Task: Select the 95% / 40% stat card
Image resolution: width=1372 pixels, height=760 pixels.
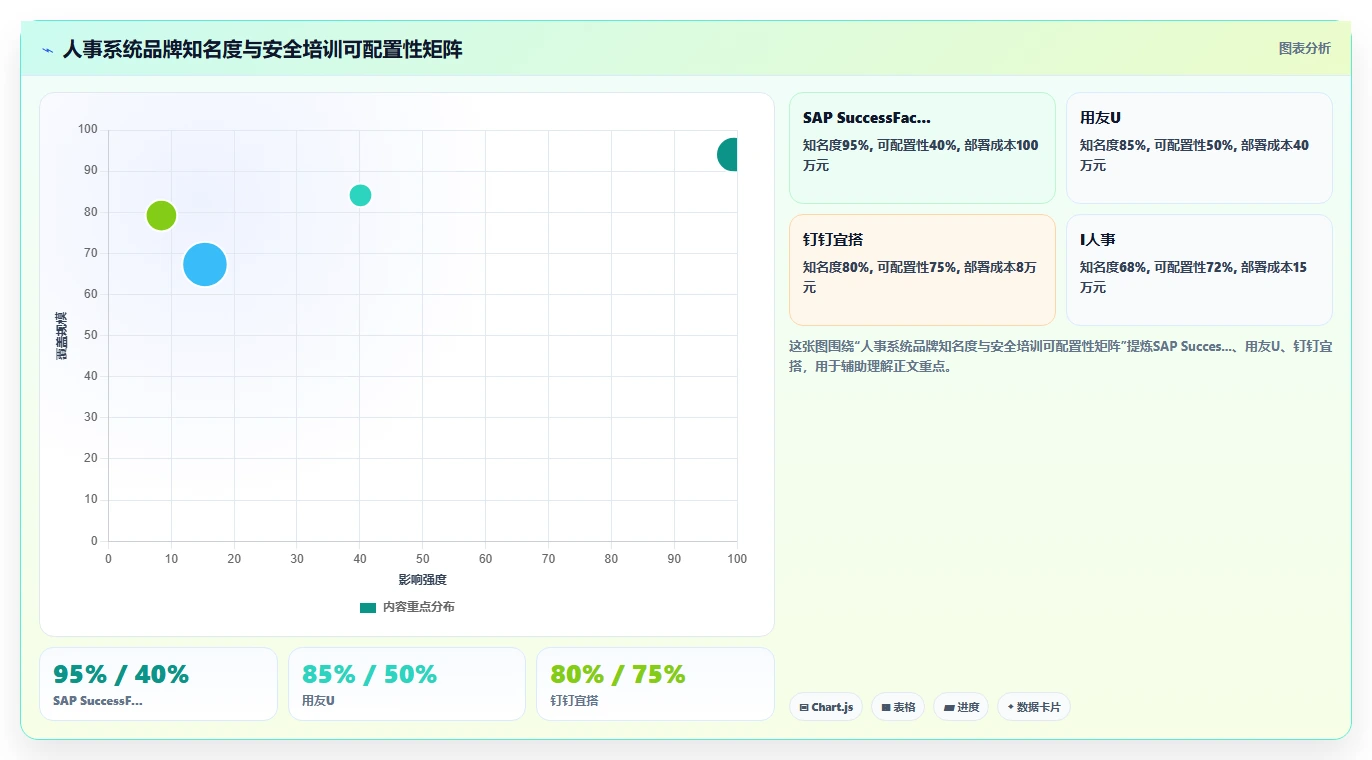Action: pyautogui.click(x=158, y=684)
